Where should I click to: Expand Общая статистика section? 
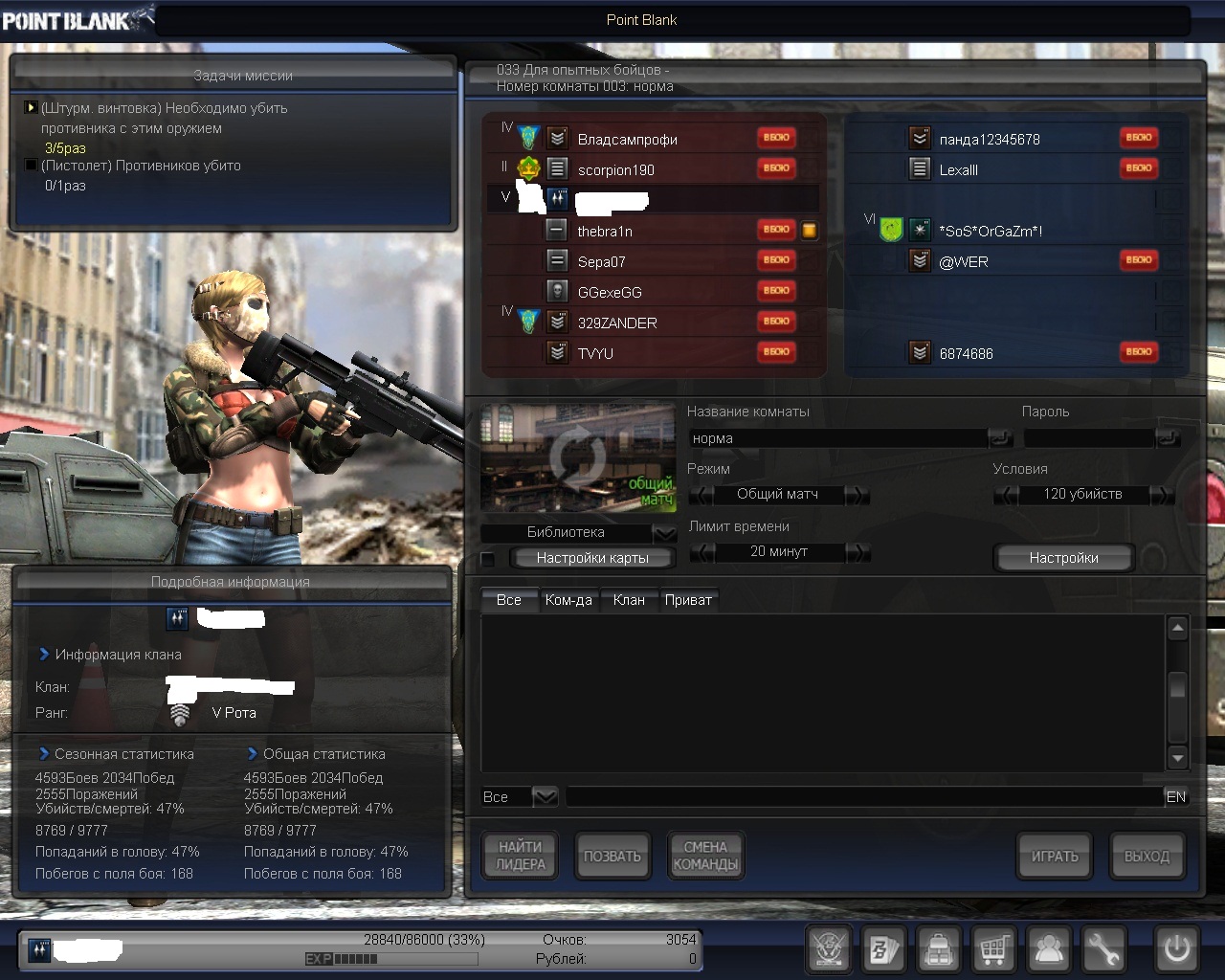pos(252,754)
